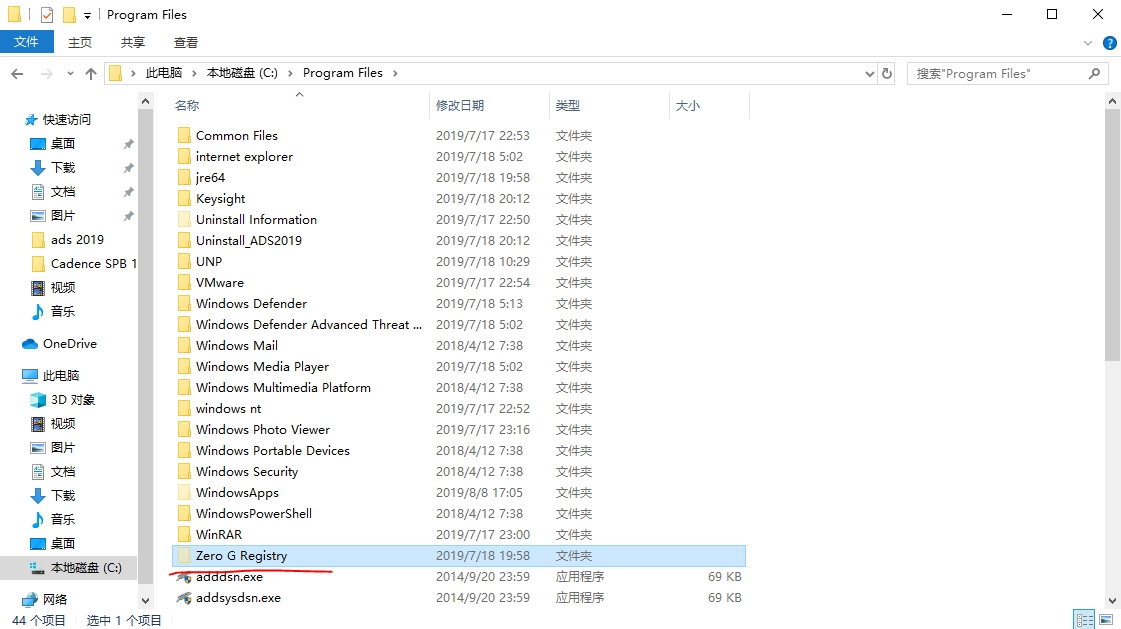Expand the ribbon with the chevron
Screen dimensions: 1121x629
1087,43
